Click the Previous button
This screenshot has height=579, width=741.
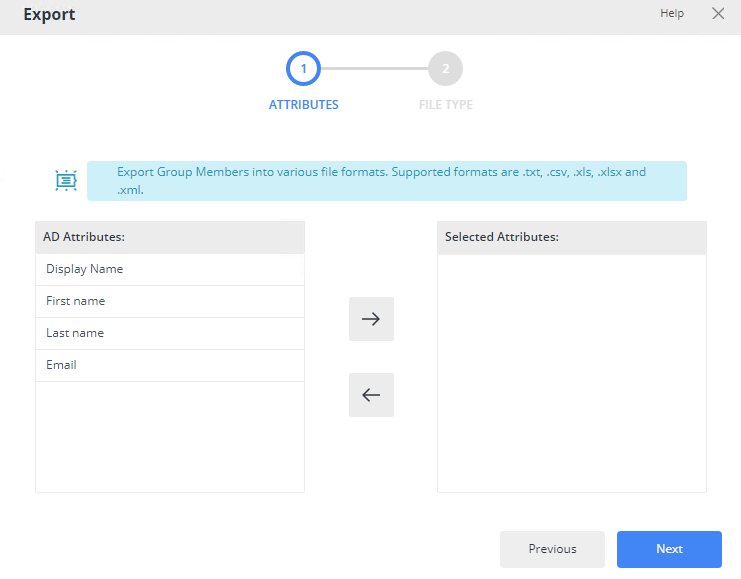pos(552,549)
